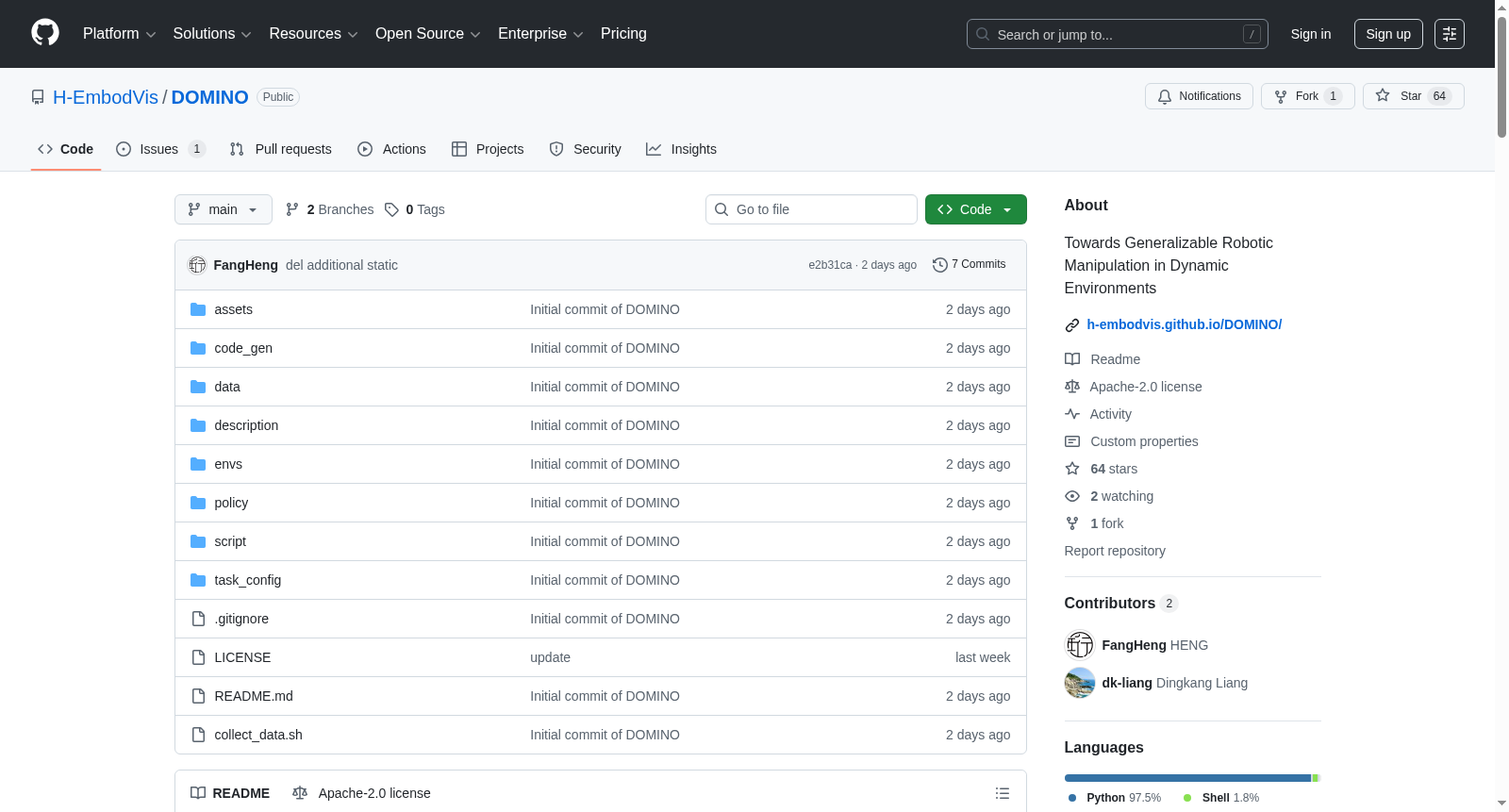Open the description folder
Viewport: 1509px width, 812px height.
pos(246,425)
